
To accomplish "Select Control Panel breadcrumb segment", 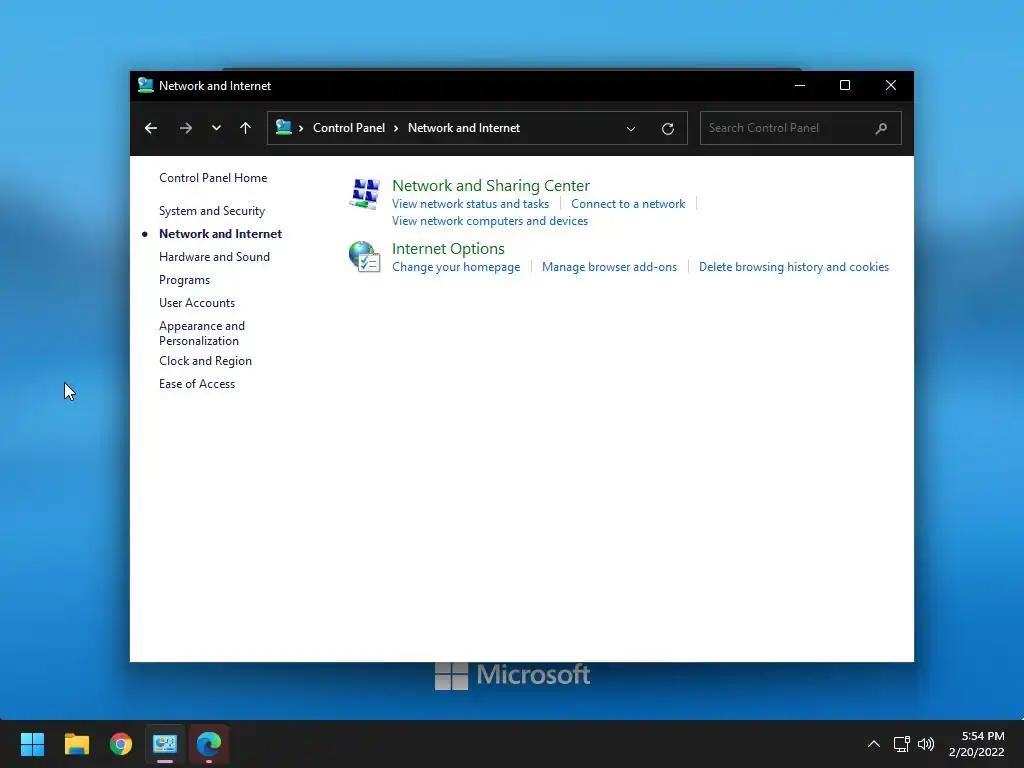I will tap(349, 128).
